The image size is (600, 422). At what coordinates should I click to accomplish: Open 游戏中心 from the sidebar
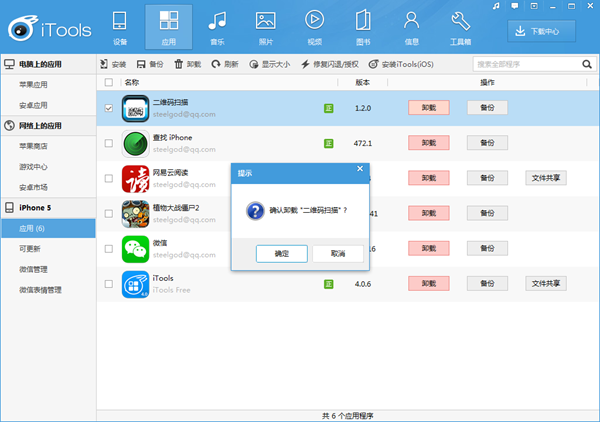pos(34,166)
